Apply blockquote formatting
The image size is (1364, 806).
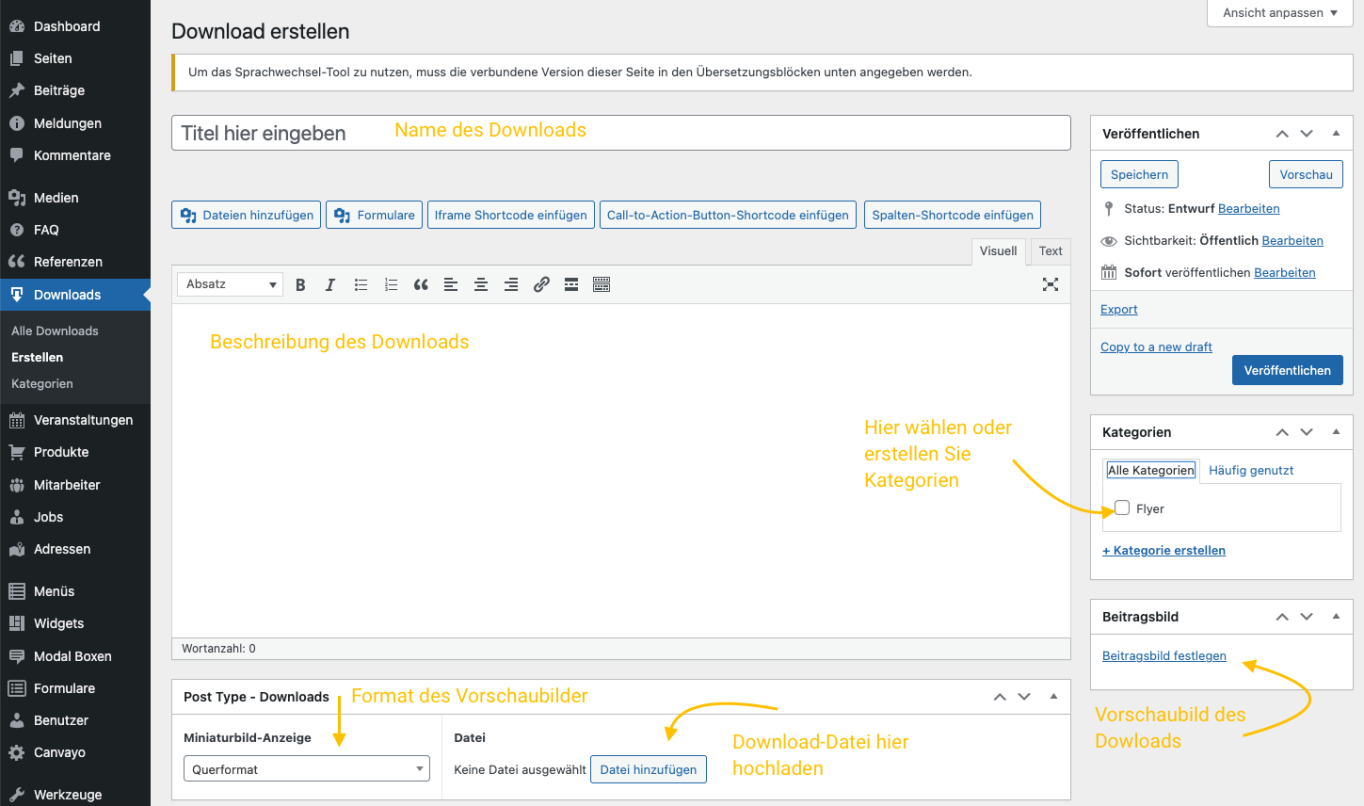click(420, 284)
